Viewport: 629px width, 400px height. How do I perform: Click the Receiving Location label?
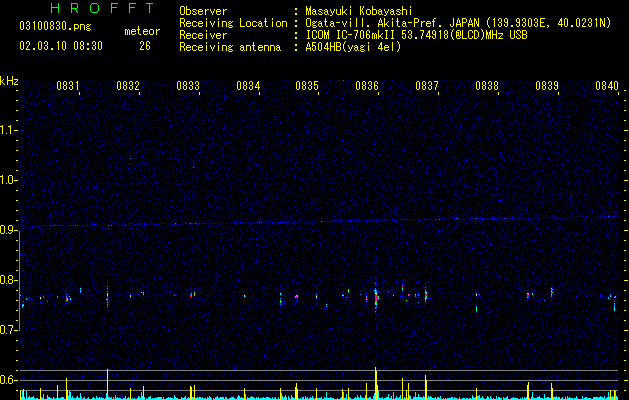tap(233, 23)
